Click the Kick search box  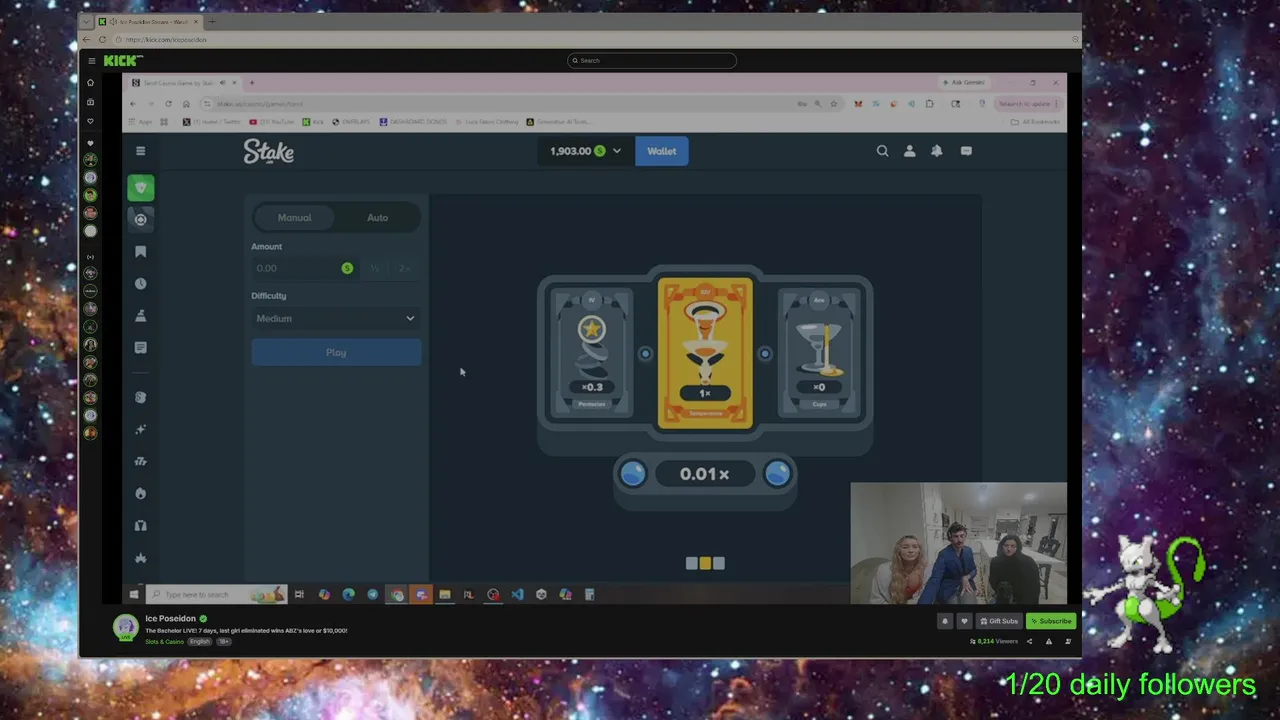[x=652, y=61]
